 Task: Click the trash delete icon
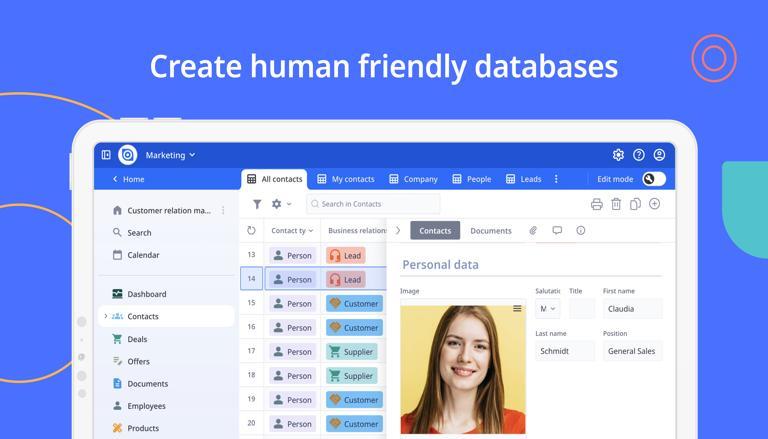tap(616, 204)
